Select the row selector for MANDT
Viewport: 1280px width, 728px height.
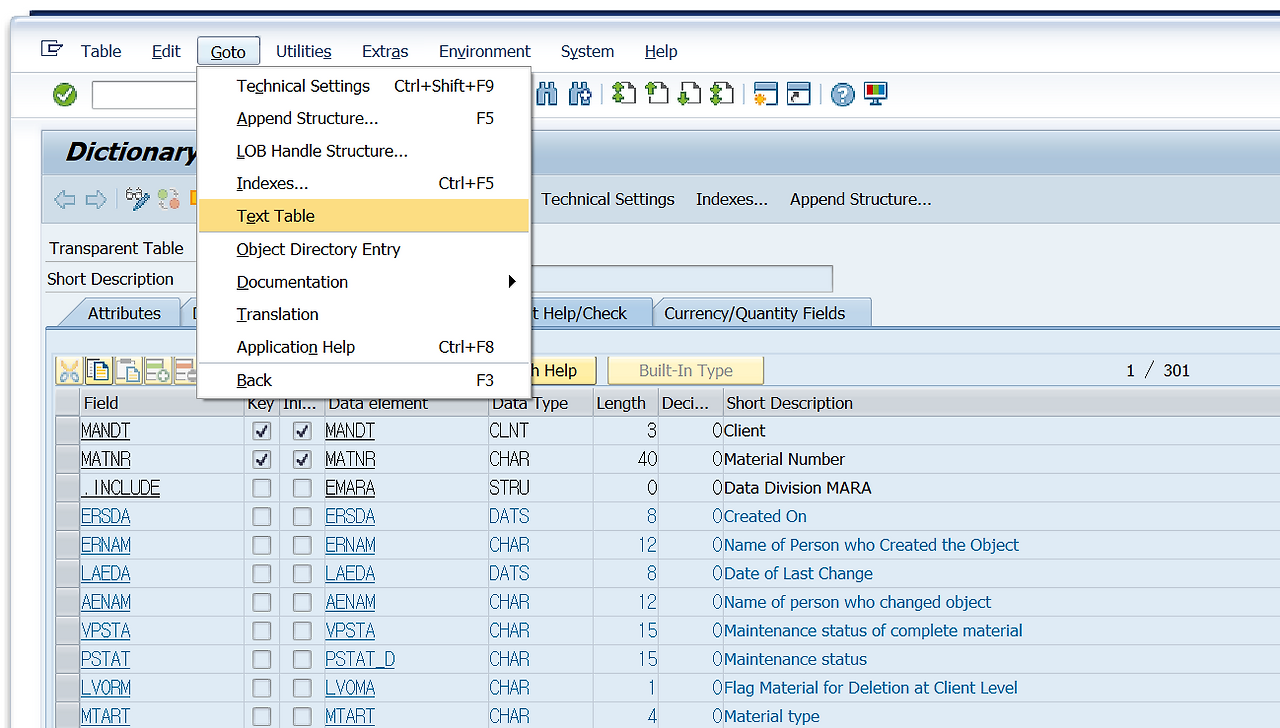[x=67, y=431]
